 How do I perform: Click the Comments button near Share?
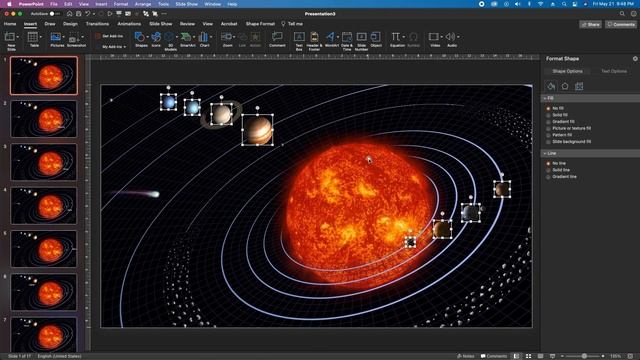click(x=621, y=24)
